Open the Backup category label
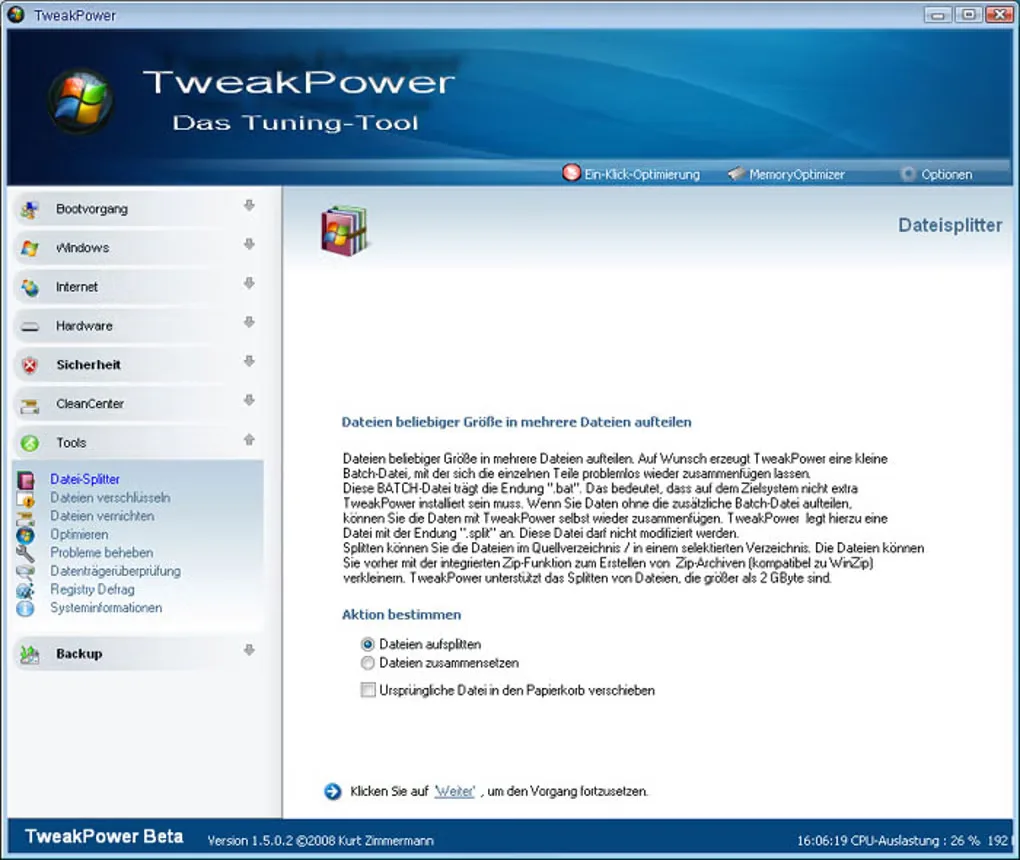 pyautogui.click(x=79, y=654)
